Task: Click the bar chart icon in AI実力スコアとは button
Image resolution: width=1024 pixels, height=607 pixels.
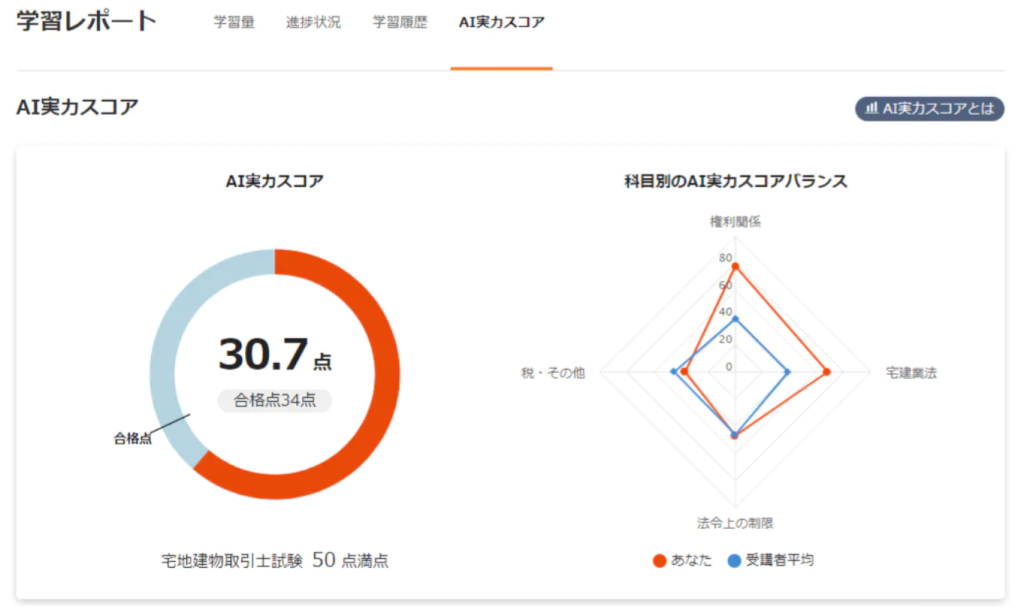Action: pos(871,108)
